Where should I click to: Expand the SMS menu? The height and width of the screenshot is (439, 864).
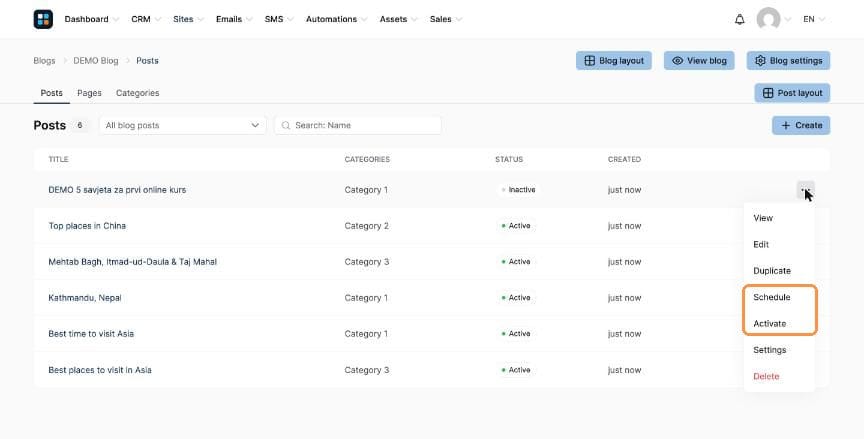click(x=279, y=19)
